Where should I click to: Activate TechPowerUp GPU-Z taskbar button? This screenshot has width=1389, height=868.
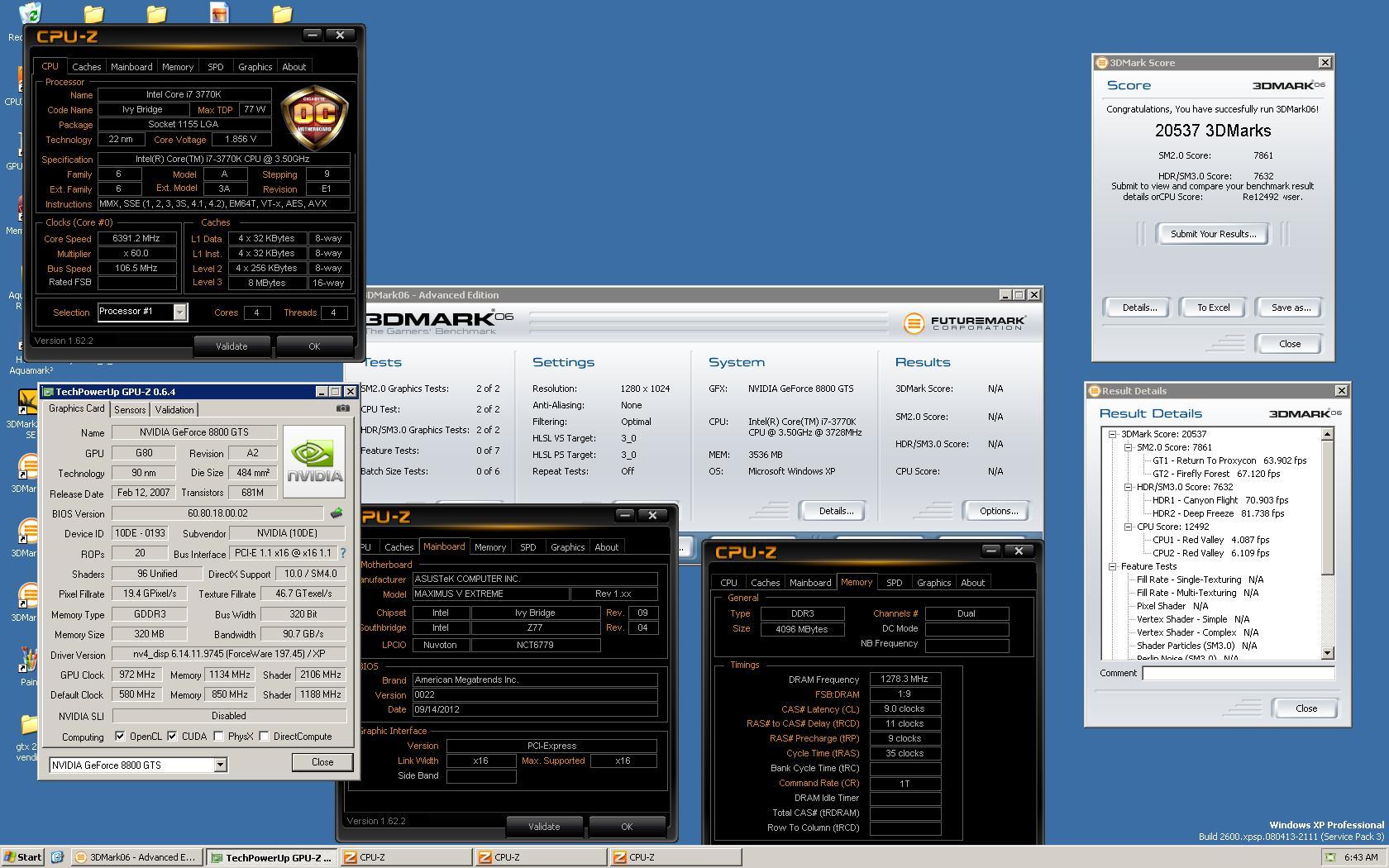(272, 857)
